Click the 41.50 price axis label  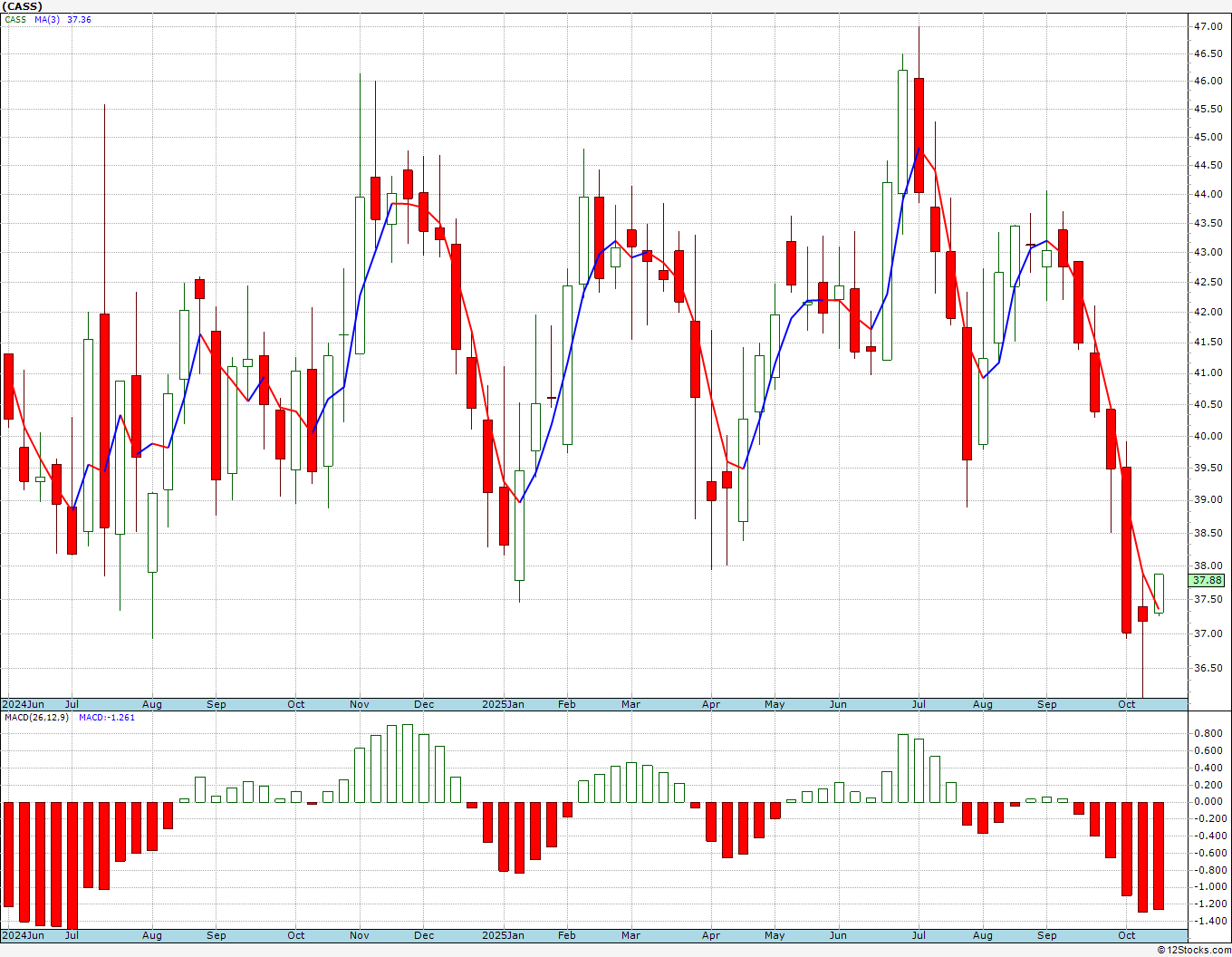(x=1208, y=342)
